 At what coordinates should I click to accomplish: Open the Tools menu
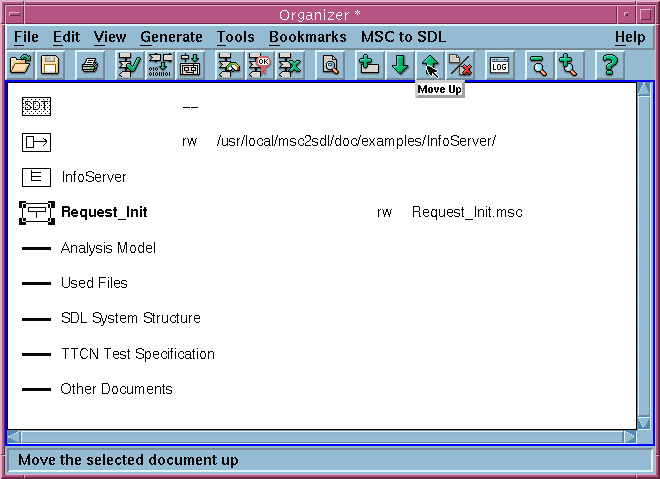click(x=235, y=37)
